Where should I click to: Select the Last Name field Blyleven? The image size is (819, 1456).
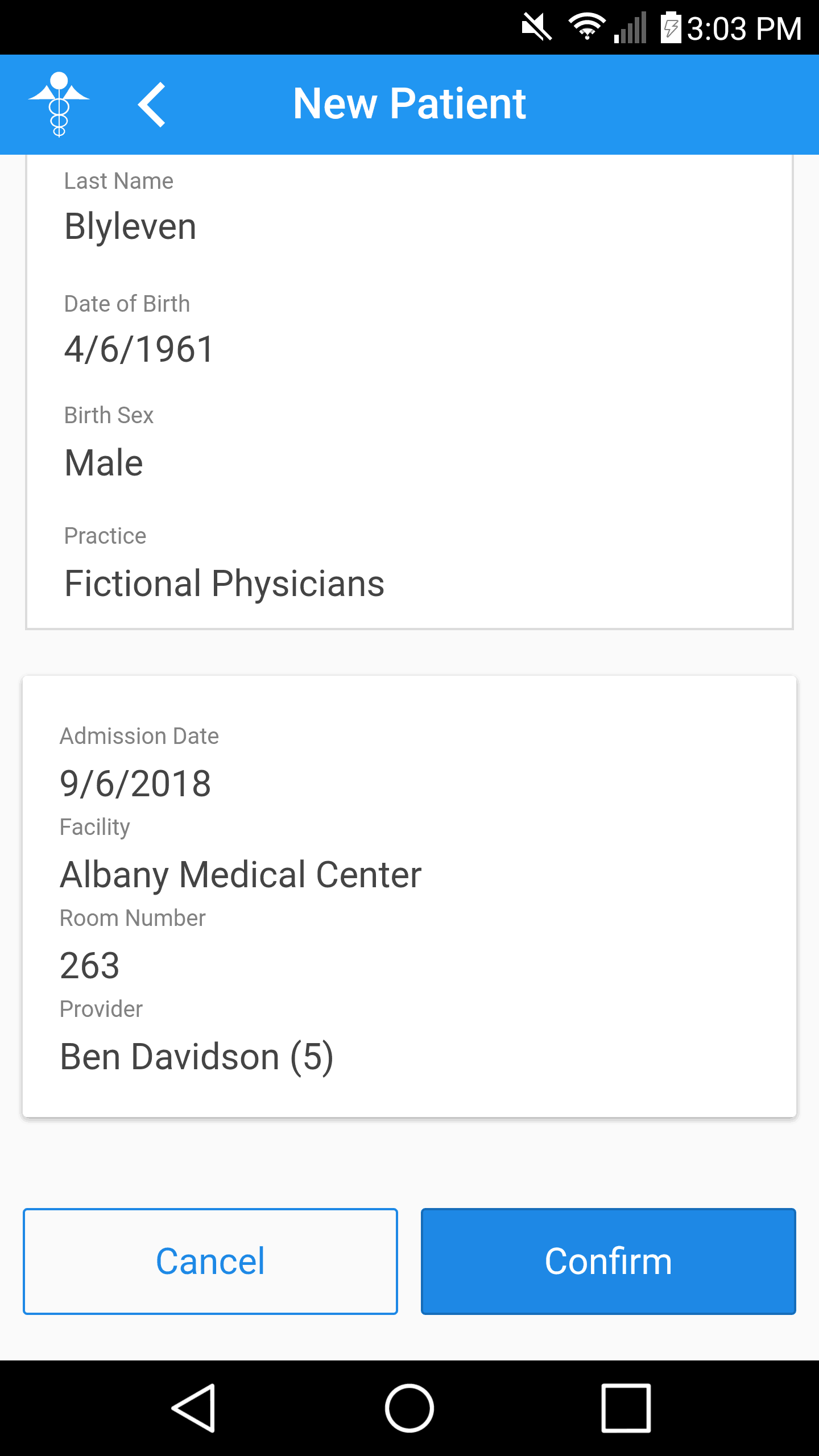(130, 226)
